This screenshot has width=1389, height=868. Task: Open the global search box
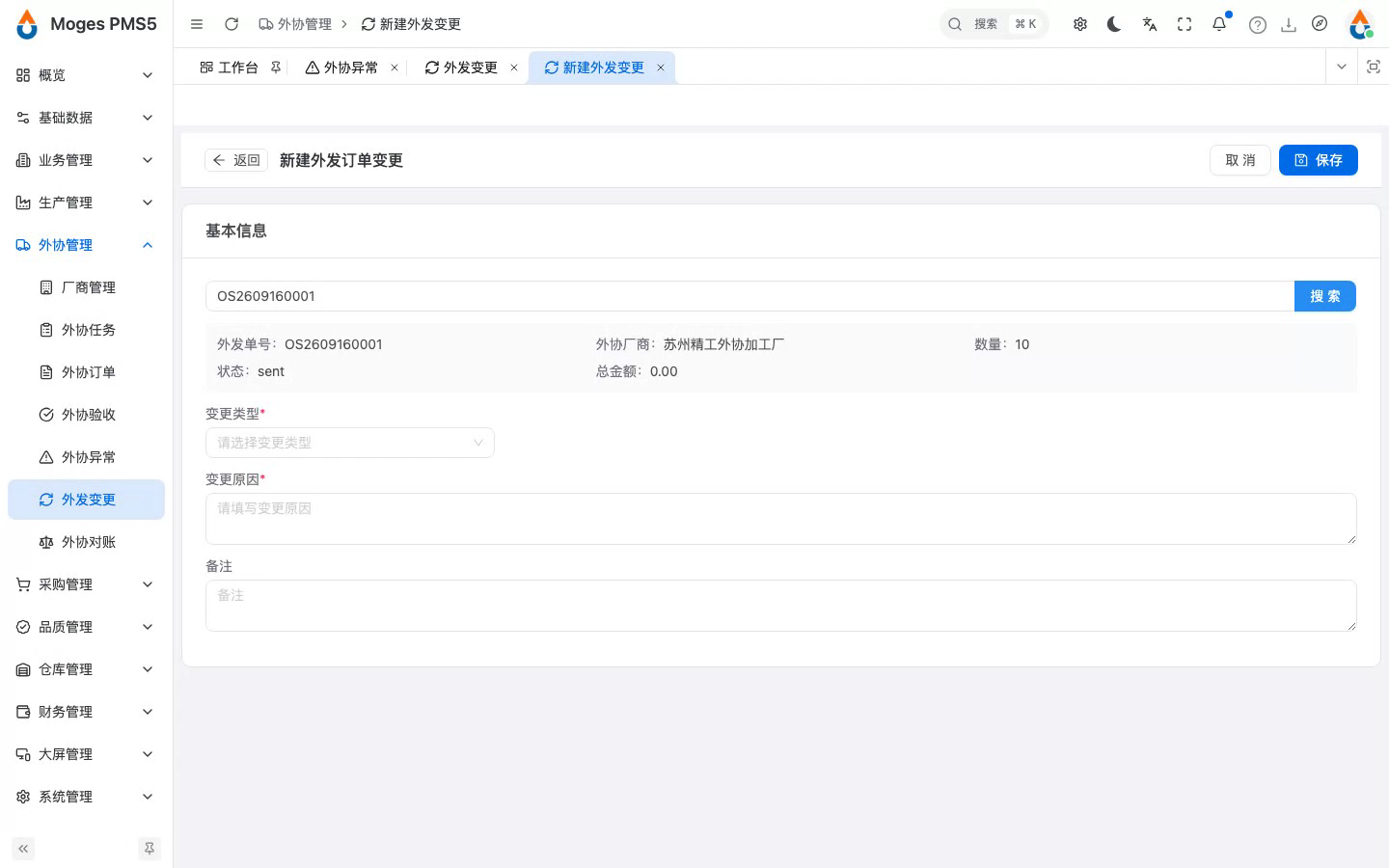[x=994, y=24]
